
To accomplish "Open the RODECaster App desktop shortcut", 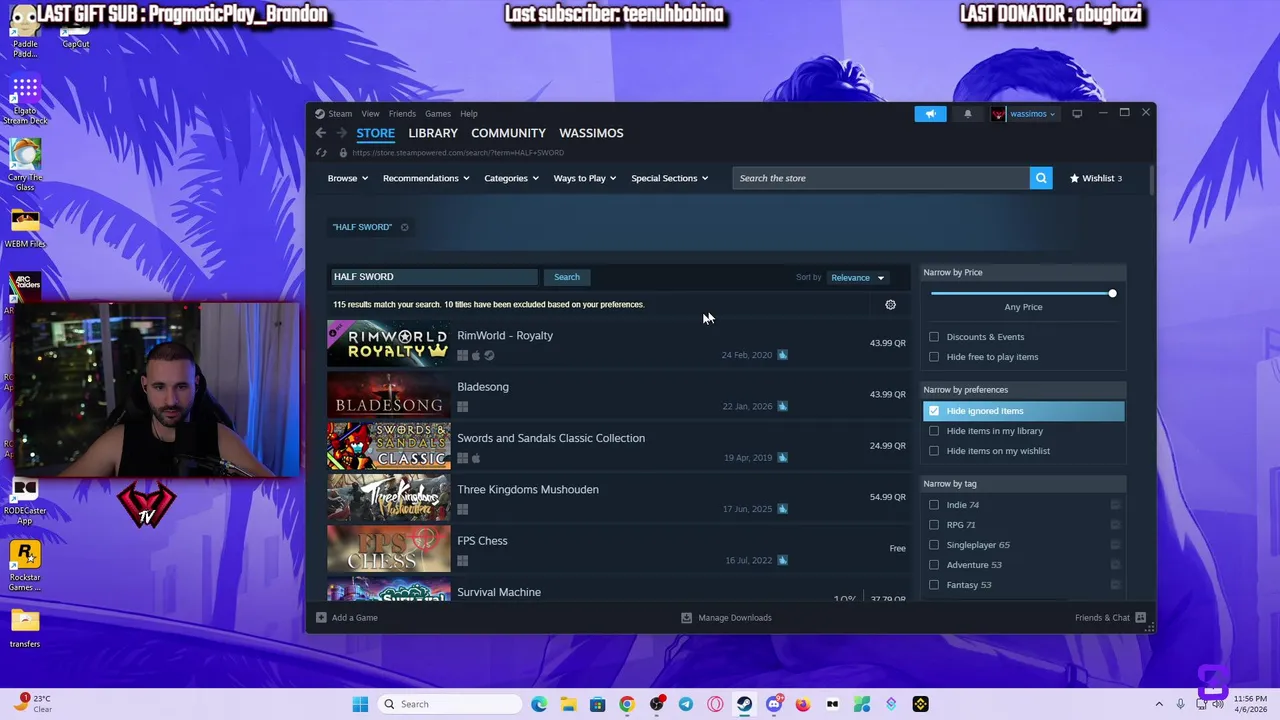I will click(25, 501).
